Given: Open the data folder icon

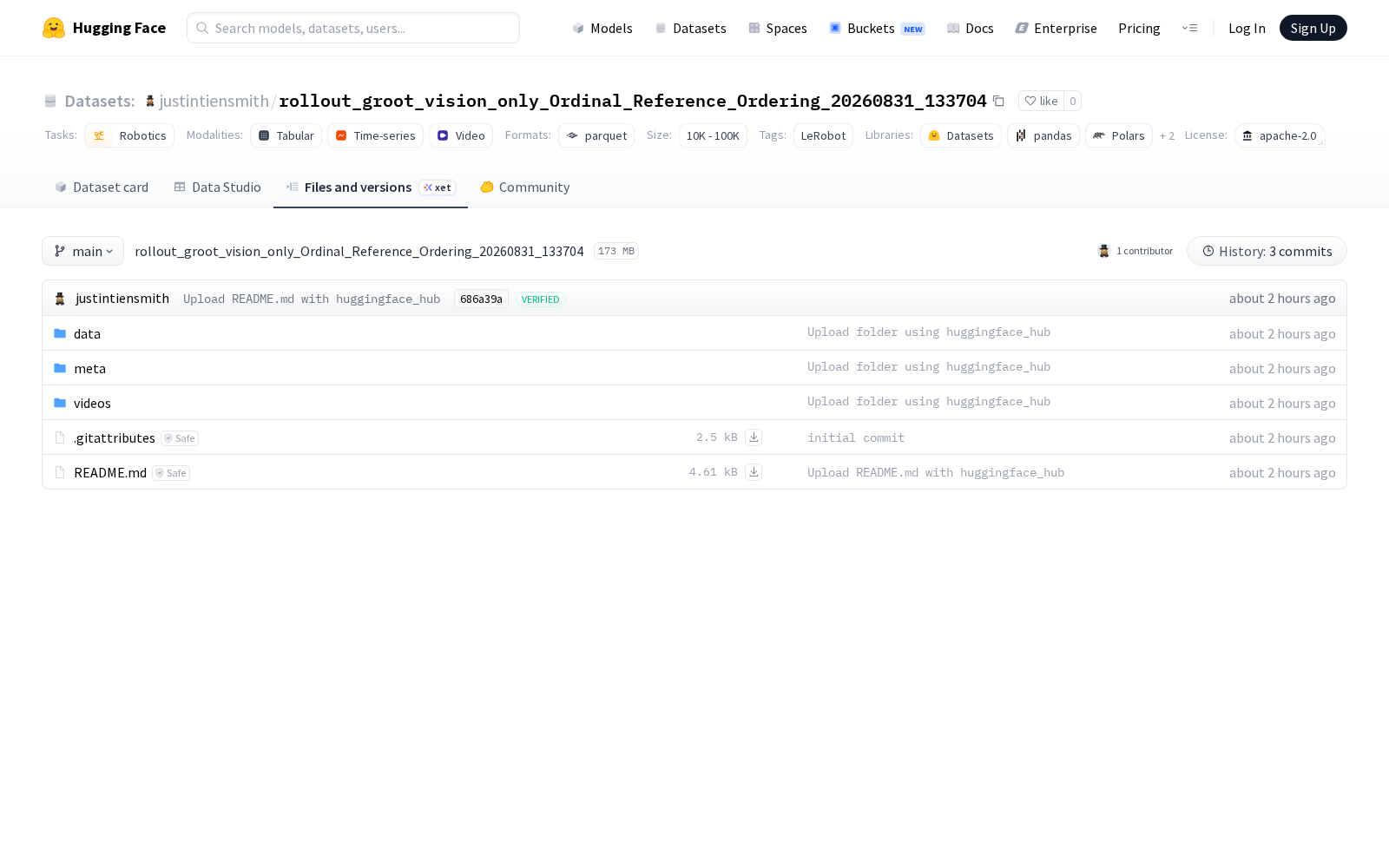Looking at the screenshot, I should tap(60, 333).
